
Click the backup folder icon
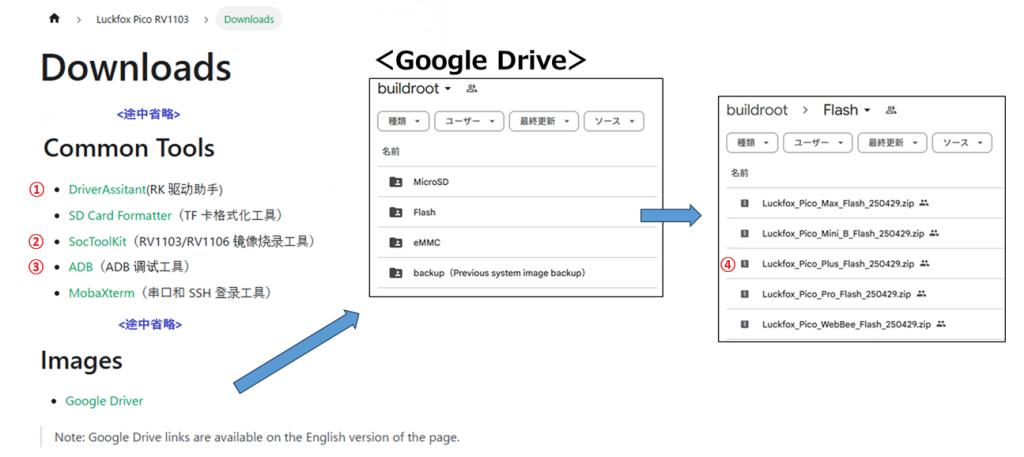coord(396,272)
